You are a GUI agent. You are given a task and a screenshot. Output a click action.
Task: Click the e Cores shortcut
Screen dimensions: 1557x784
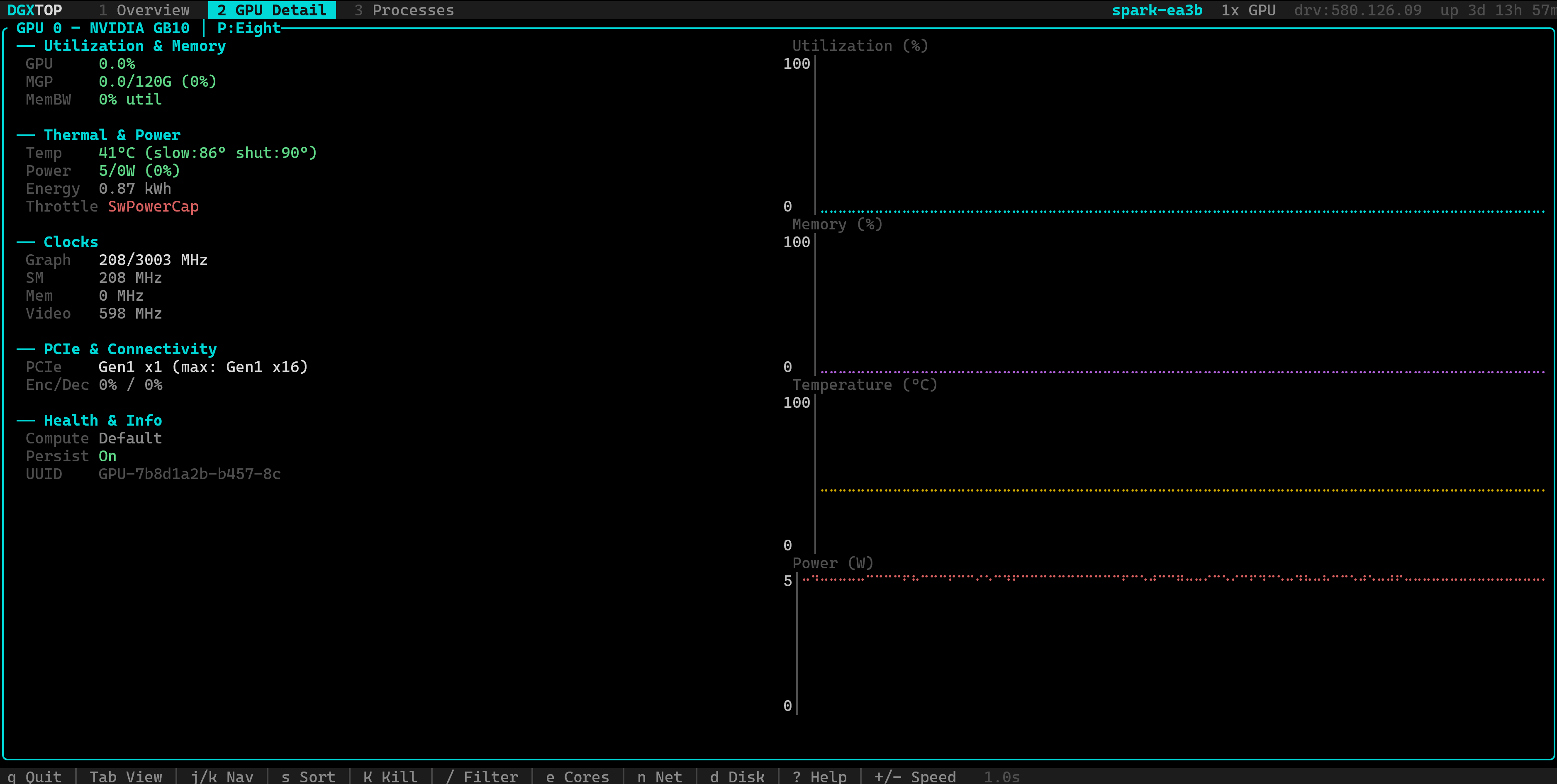577,777
